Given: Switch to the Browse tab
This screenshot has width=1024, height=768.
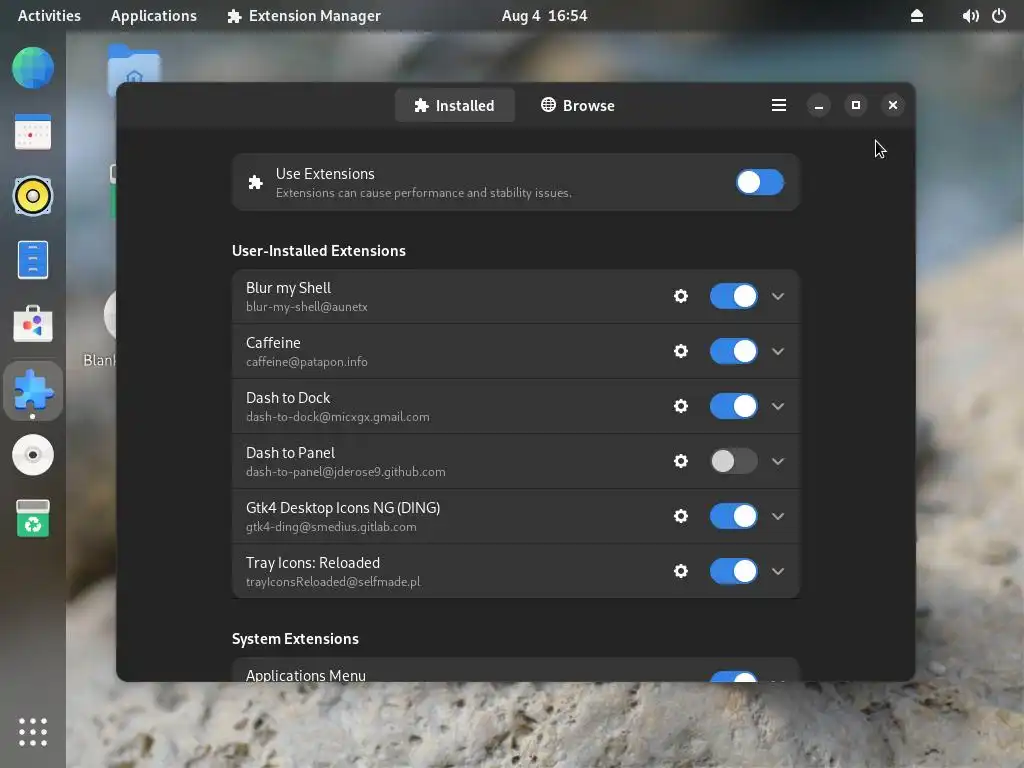Looking at the screenshot, I should (578, 105).
